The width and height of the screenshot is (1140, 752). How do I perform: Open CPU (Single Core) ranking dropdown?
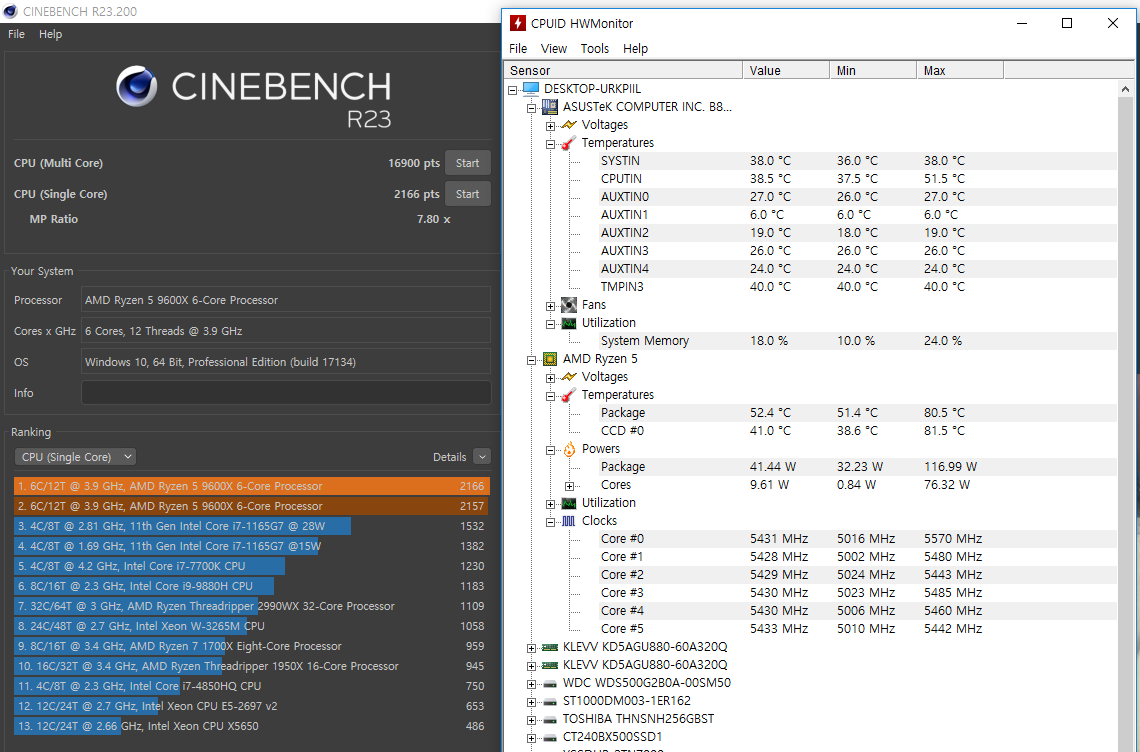pos(76,457)
